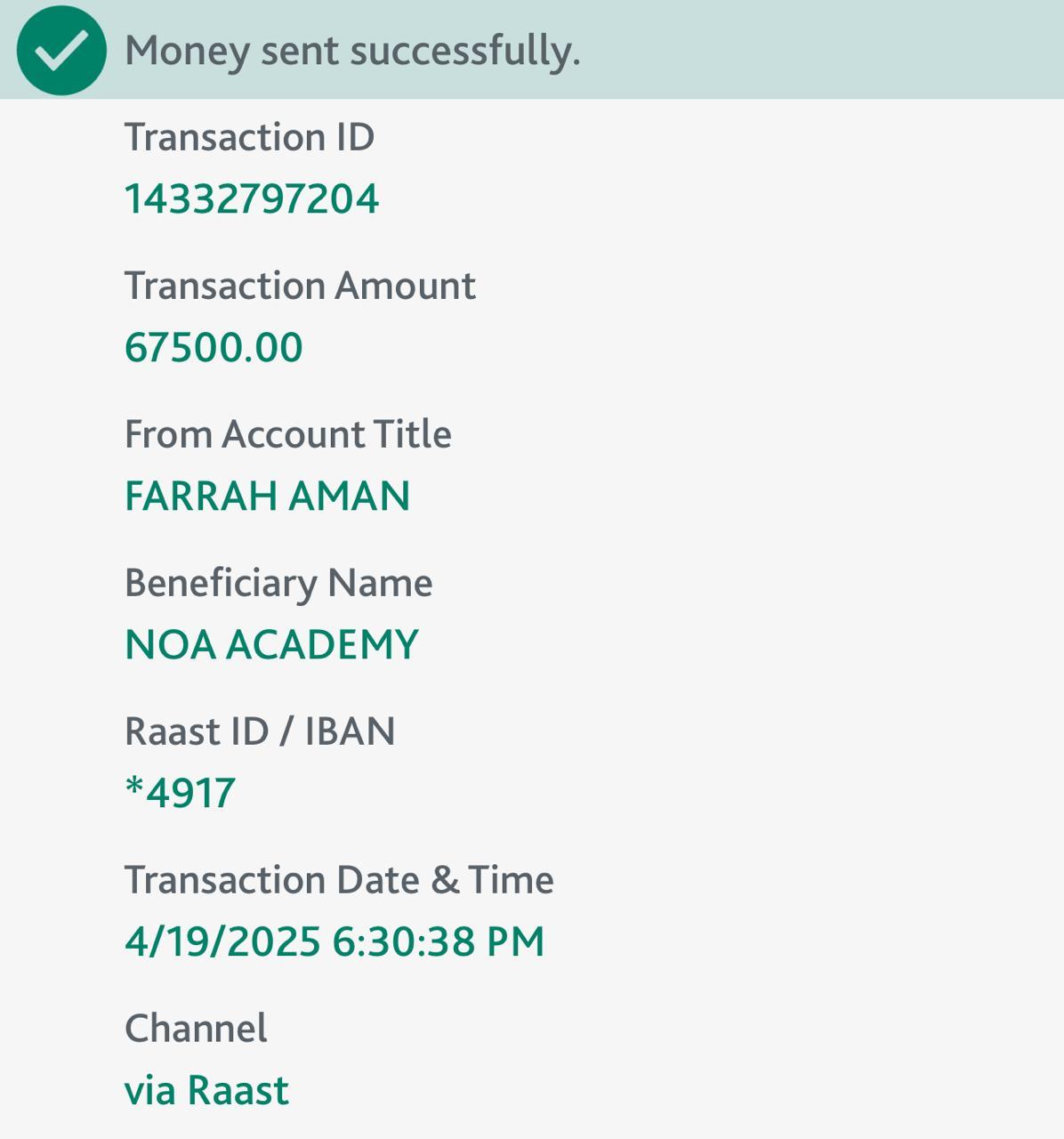Click the green success checkmark icon
The height and width of the screenshot is (1139, 1064).
pos(61,51)
